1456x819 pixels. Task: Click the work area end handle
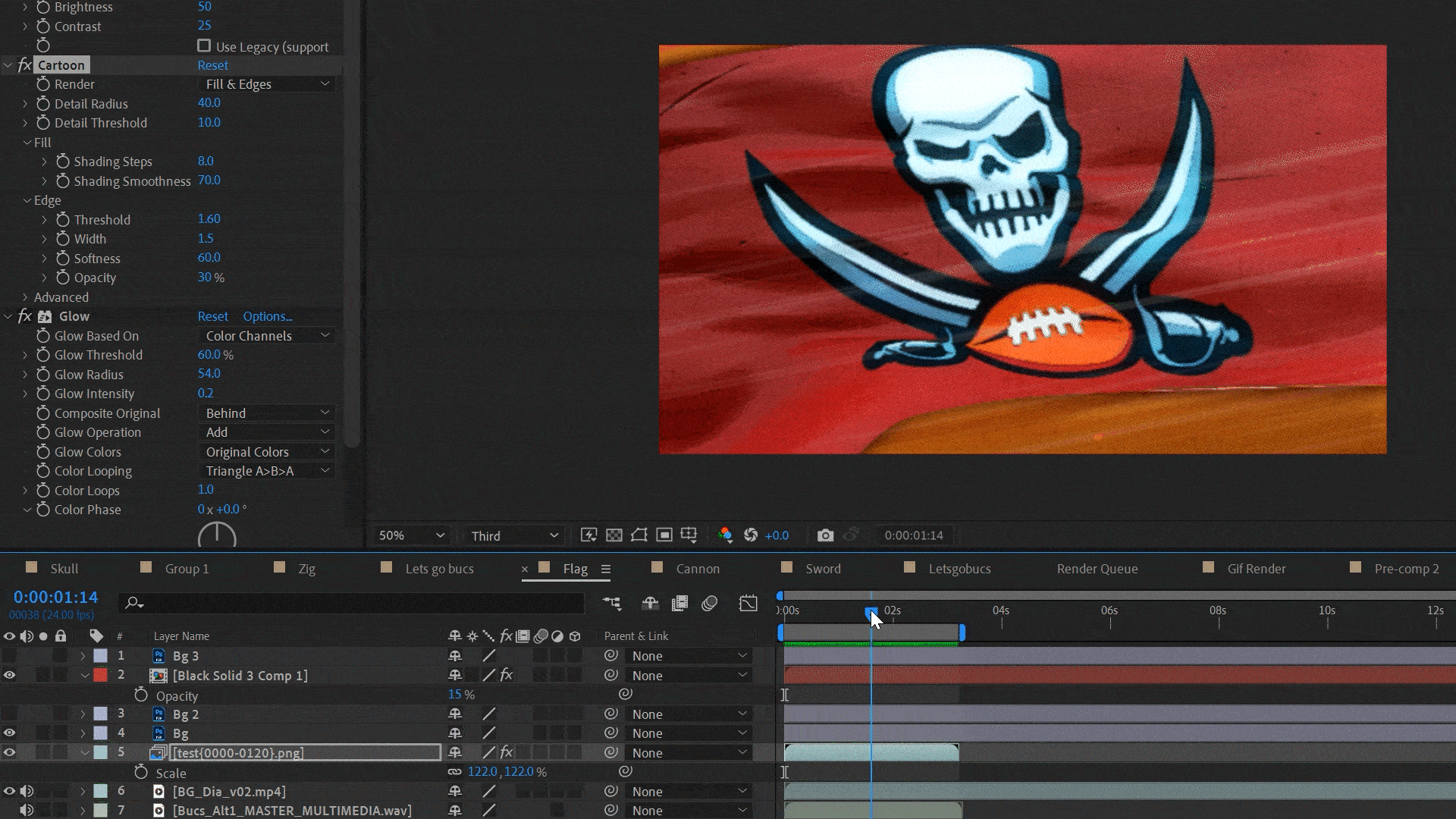tap(962, 632)
